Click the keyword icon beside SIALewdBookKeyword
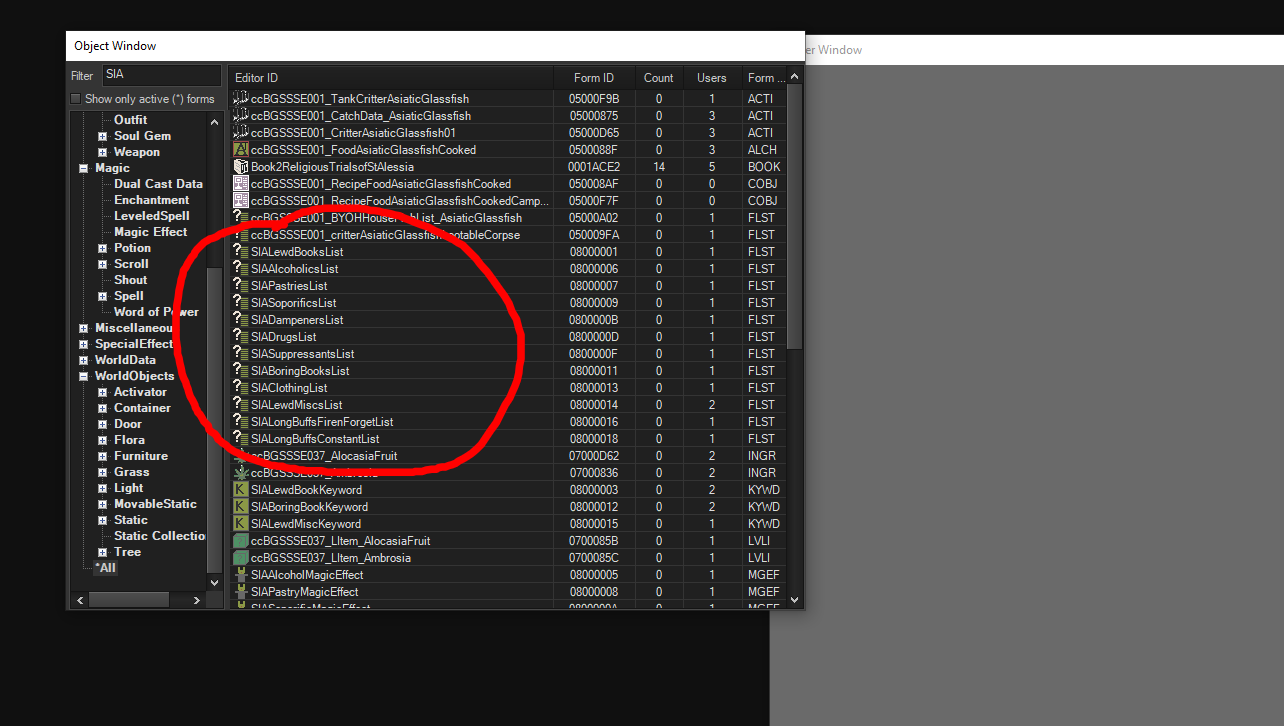Viewport: 1284px width, 726px height. click(240, 490)
